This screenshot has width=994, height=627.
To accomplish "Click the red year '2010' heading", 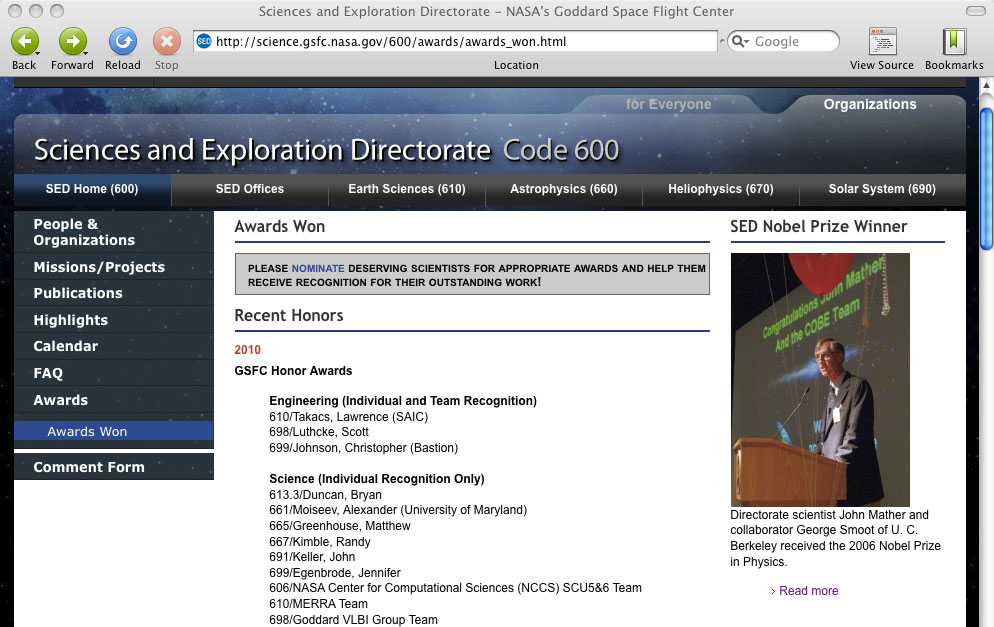I will tap(247, 350).
